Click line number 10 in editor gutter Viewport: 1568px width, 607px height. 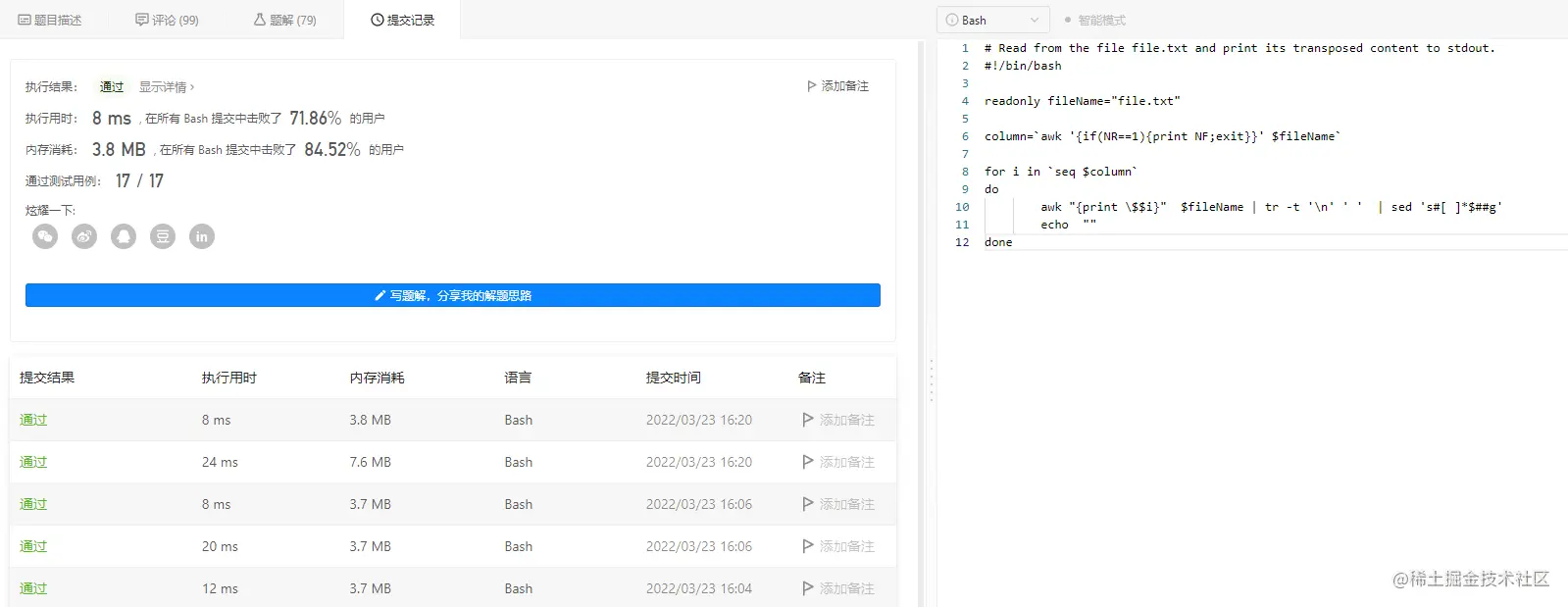[x=962, y=207]
